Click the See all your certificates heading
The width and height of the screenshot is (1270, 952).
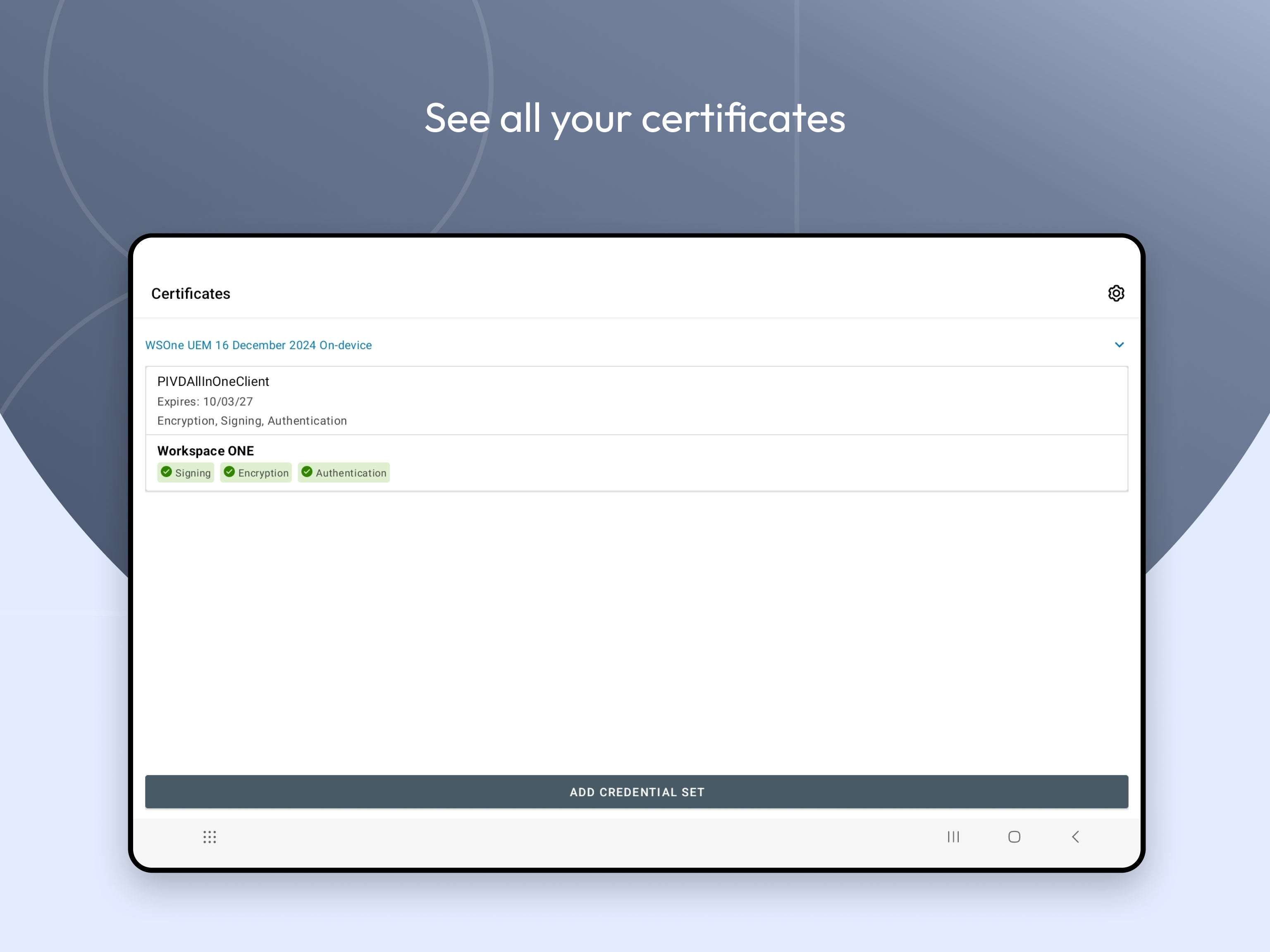(x=635, y=119)
